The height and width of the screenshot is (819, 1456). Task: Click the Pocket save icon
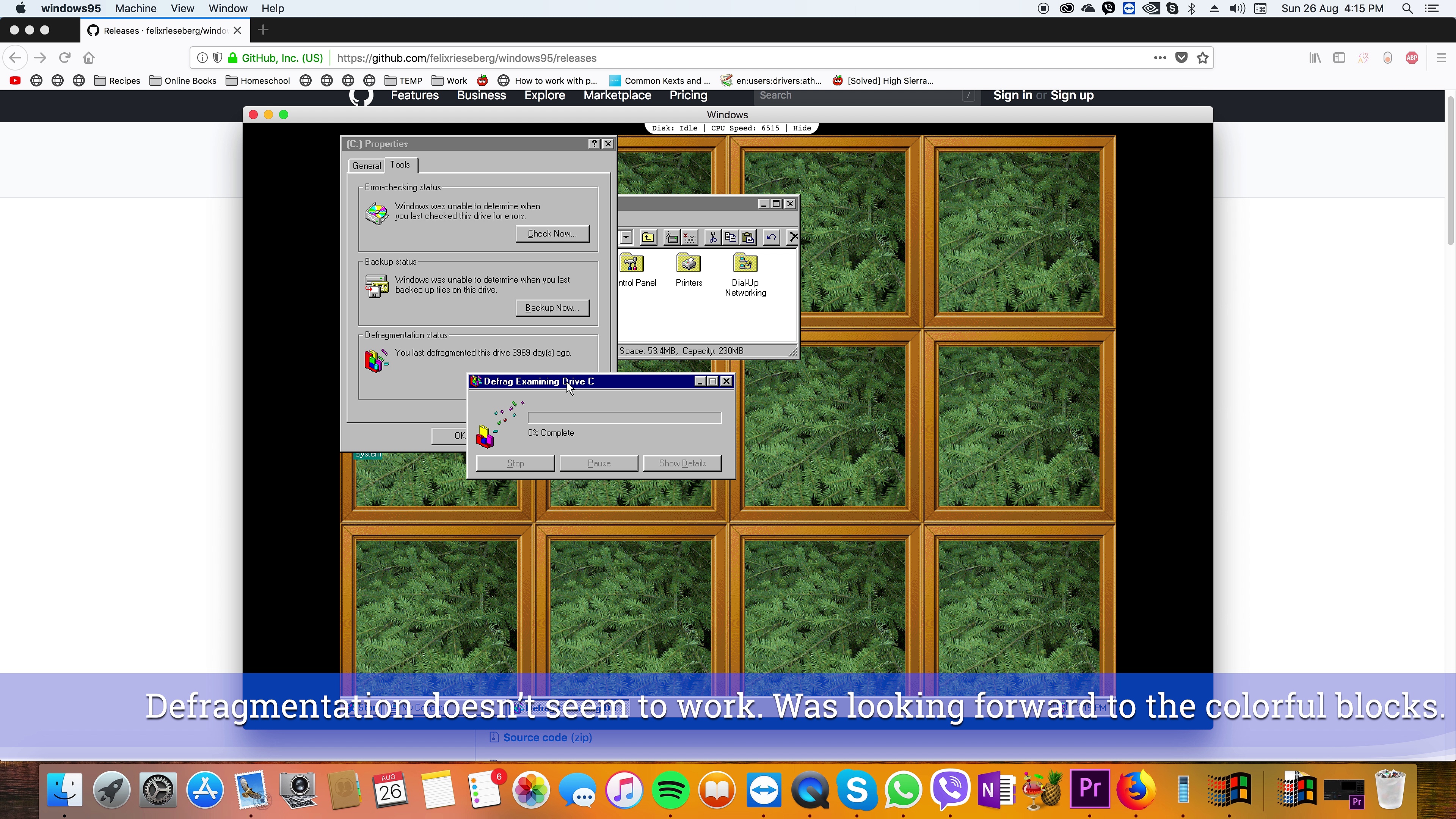[1181, 58]
